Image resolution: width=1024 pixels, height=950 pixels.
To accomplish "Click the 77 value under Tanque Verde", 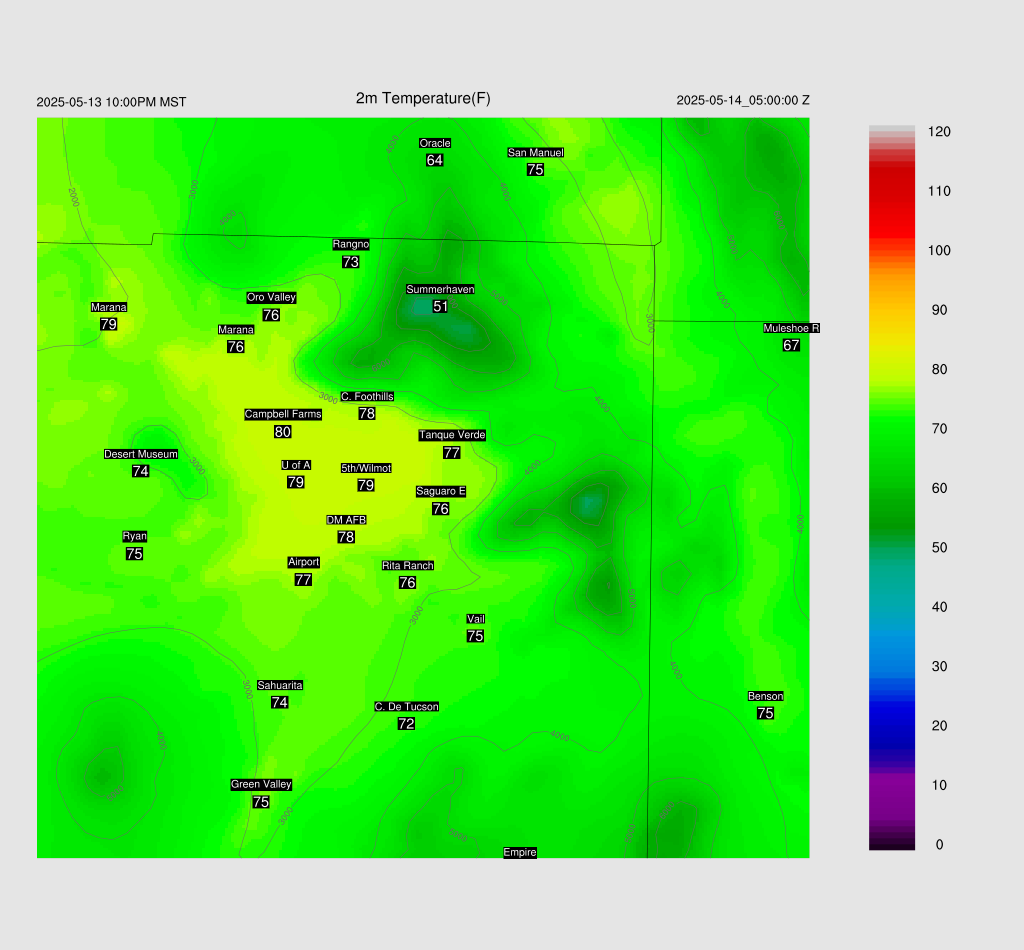I will point(451,452).
